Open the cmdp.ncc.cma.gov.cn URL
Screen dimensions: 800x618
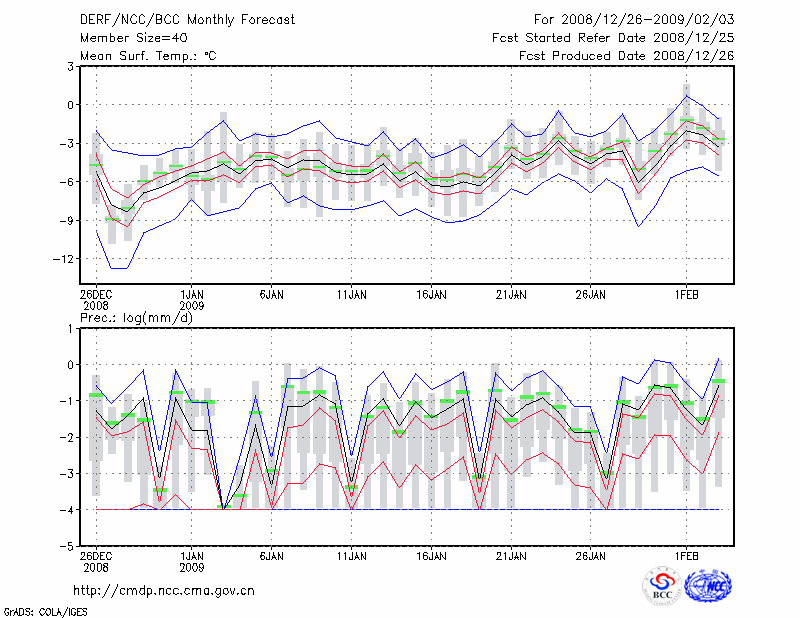click(164, 591)
